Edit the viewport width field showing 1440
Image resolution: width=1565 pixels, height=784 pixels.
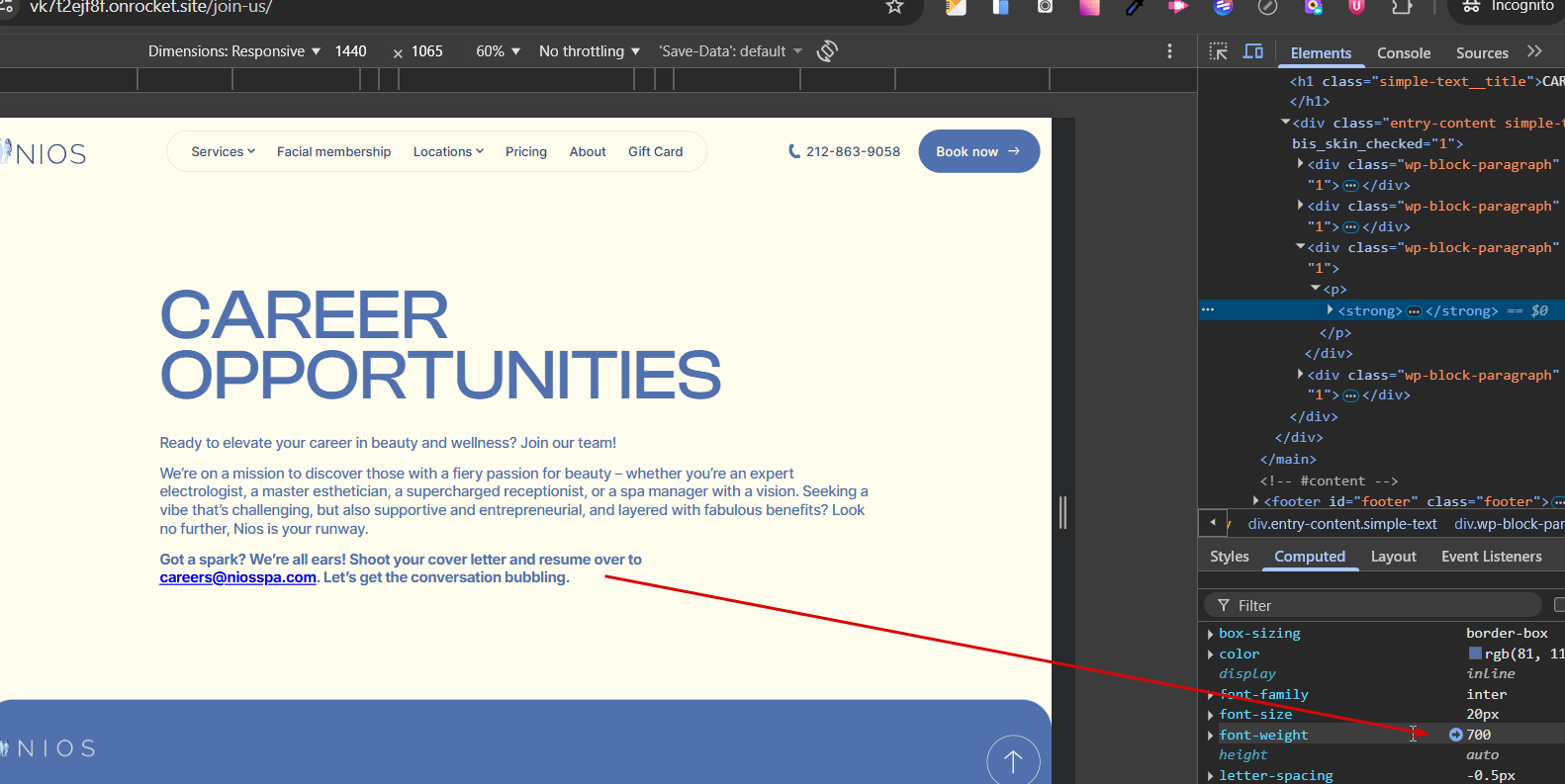pos(351,51)
